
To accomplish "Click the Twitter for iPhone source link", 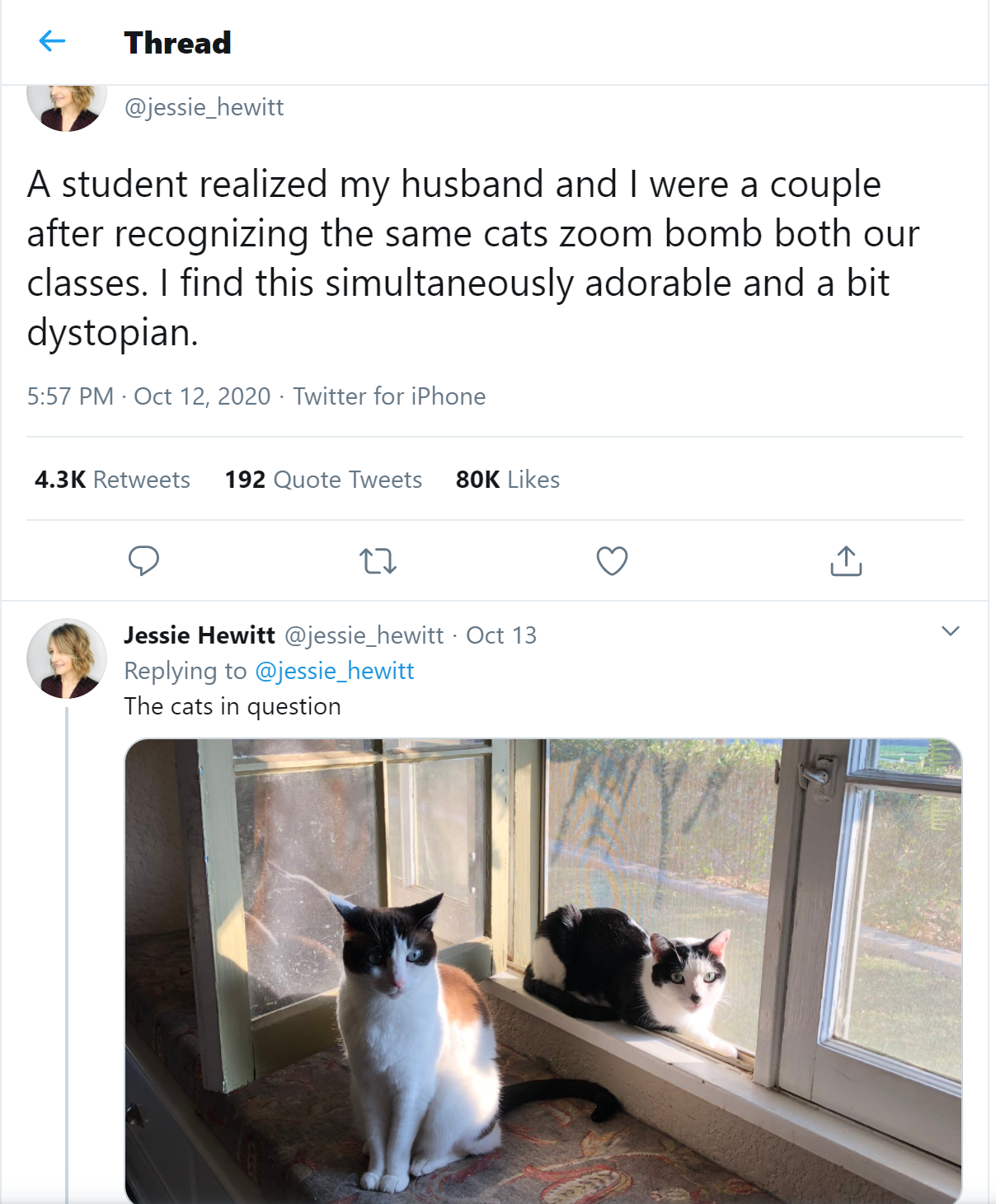I will click(389, 396).
